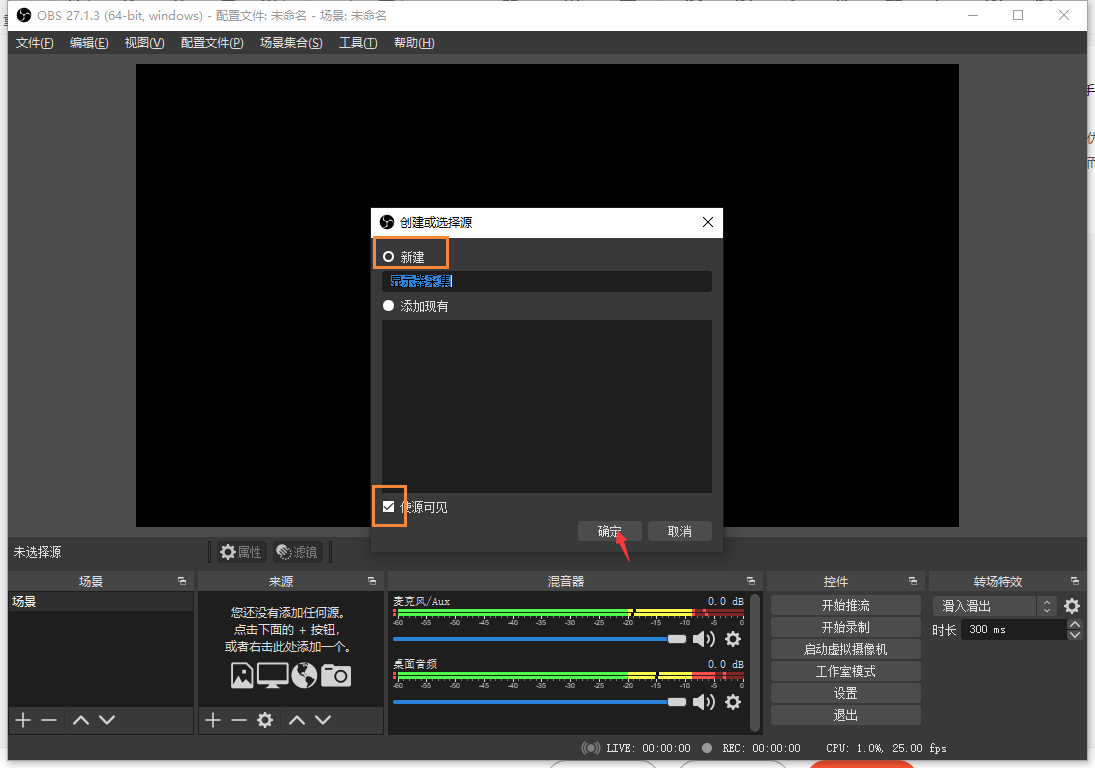Click the transition settings gear icon
The width and height of the screenshot is (1095, 768).
tap(1070, 606)
